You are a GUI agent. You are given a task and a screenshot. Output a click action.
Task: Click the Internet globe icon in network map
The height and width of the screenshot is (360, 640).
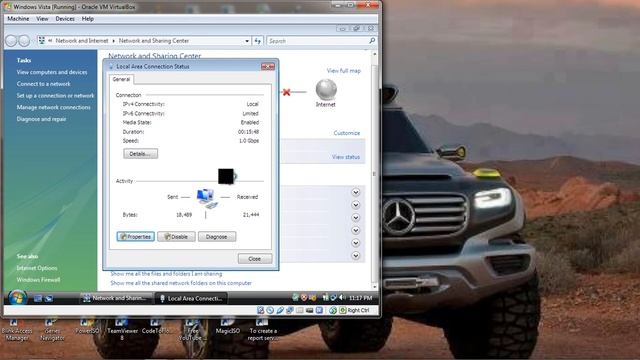click(326, 90)
